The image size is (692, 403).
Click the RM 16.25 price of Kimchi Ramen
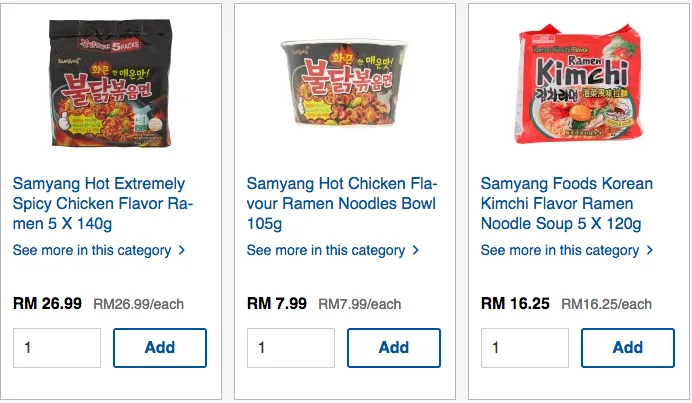pyautogui.click(x=515, y=303)
